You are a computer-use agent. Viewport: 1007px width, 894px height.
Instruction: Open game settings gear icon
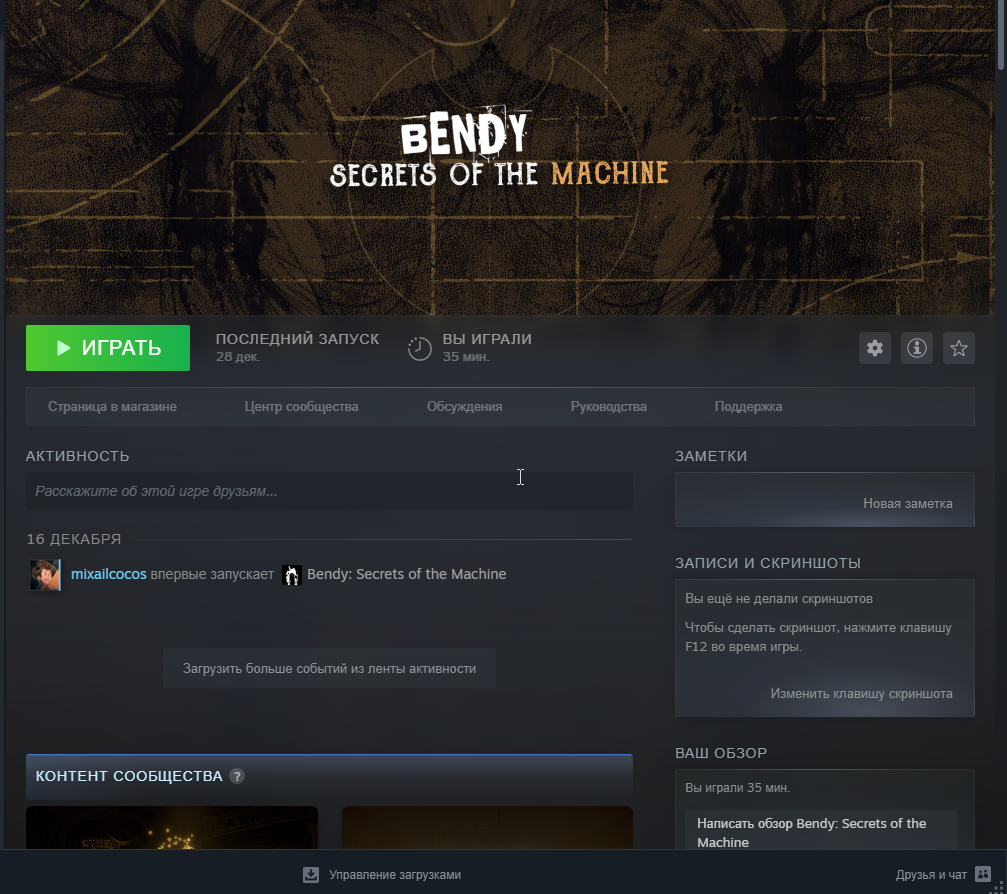pos(875,348)
